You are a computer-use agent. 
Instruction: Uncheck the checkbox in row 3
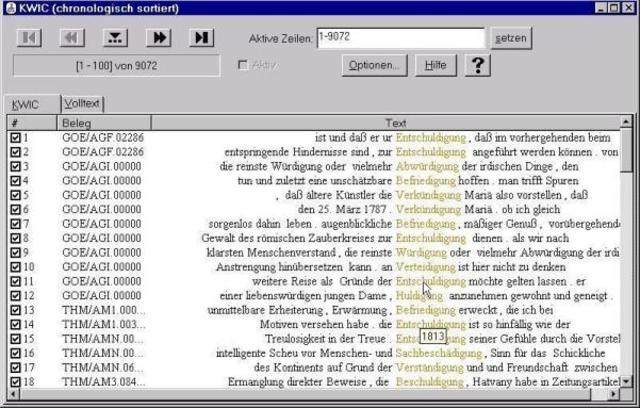pyautogui.click(x=15, y=166)
